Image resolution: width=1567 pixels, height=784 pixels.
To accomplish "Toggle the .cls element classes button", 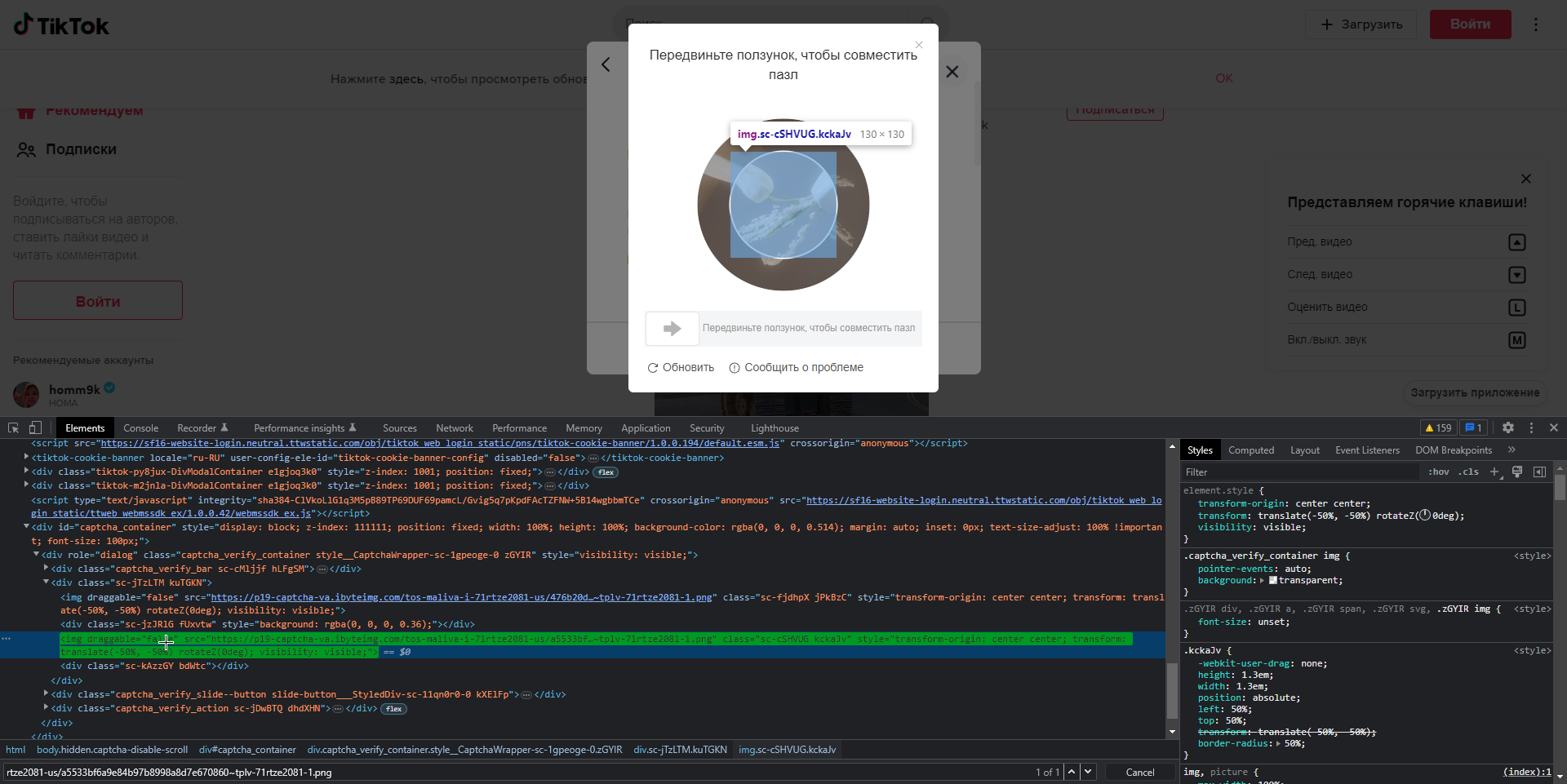I will tap(1469, 472).
